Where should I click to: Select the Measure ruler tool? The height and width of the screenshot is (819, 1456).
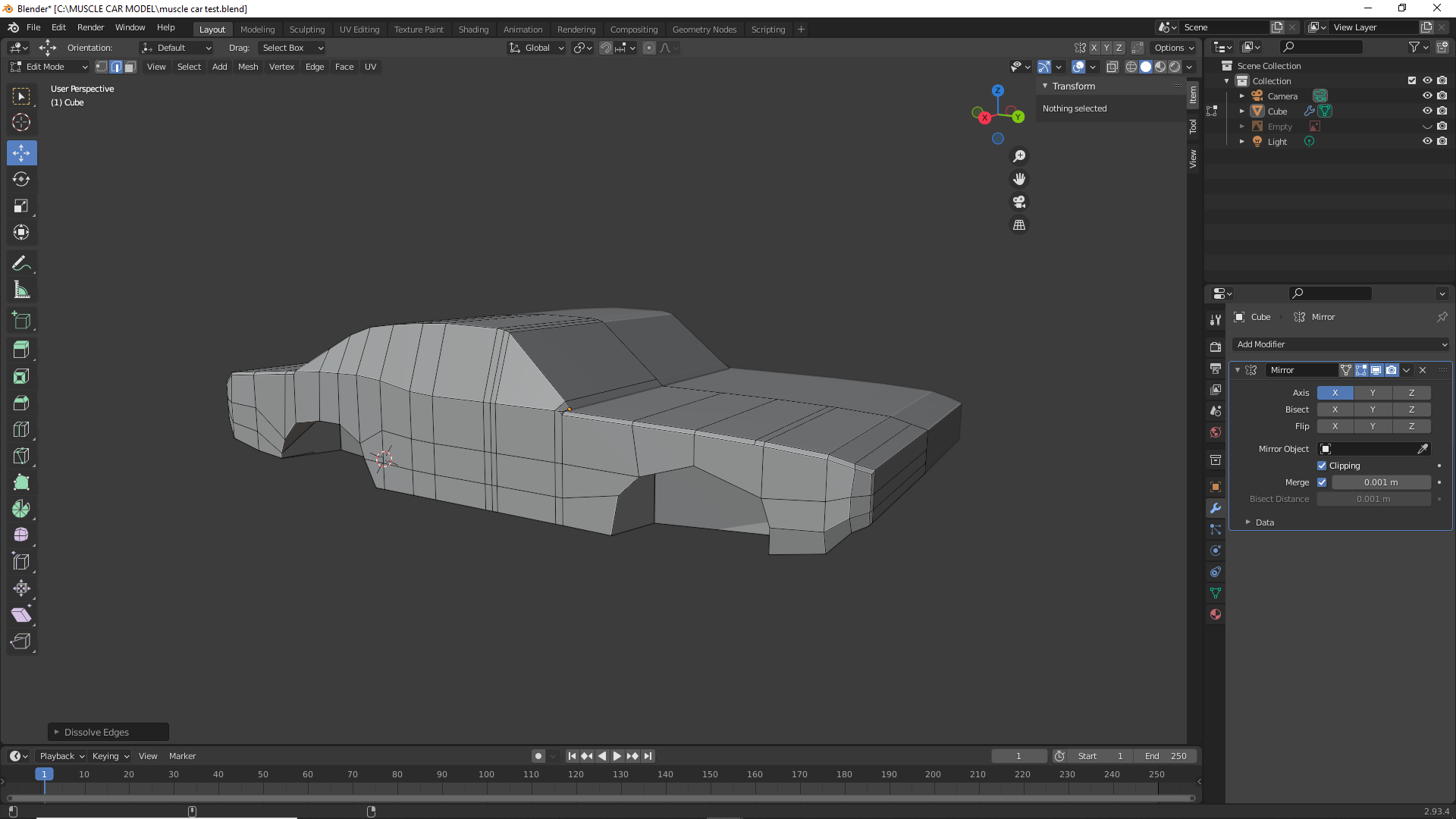pos(21,290)
